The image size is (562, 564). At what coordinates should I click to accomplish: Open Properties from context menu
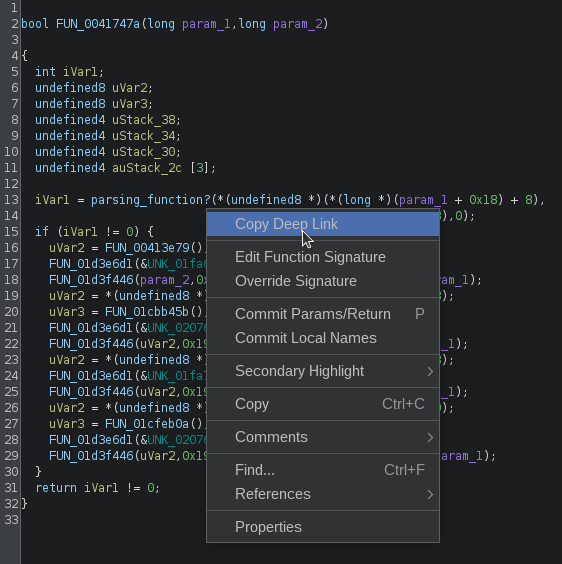pyautogui.click(x=323, y=527)
